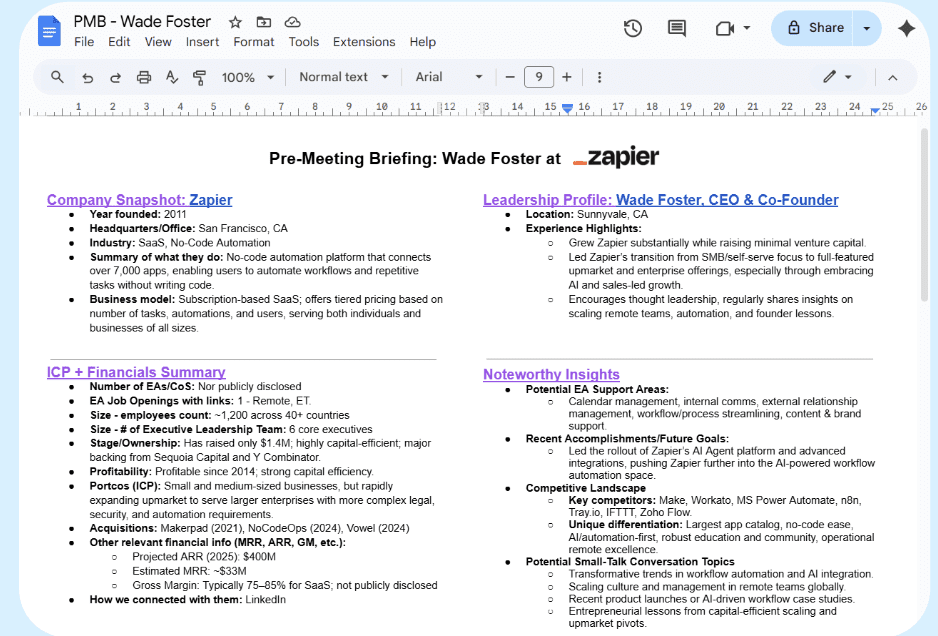938x636 pixels.
Task: Open the Company Snapshot: Zapier link
Action: point(139,200)
